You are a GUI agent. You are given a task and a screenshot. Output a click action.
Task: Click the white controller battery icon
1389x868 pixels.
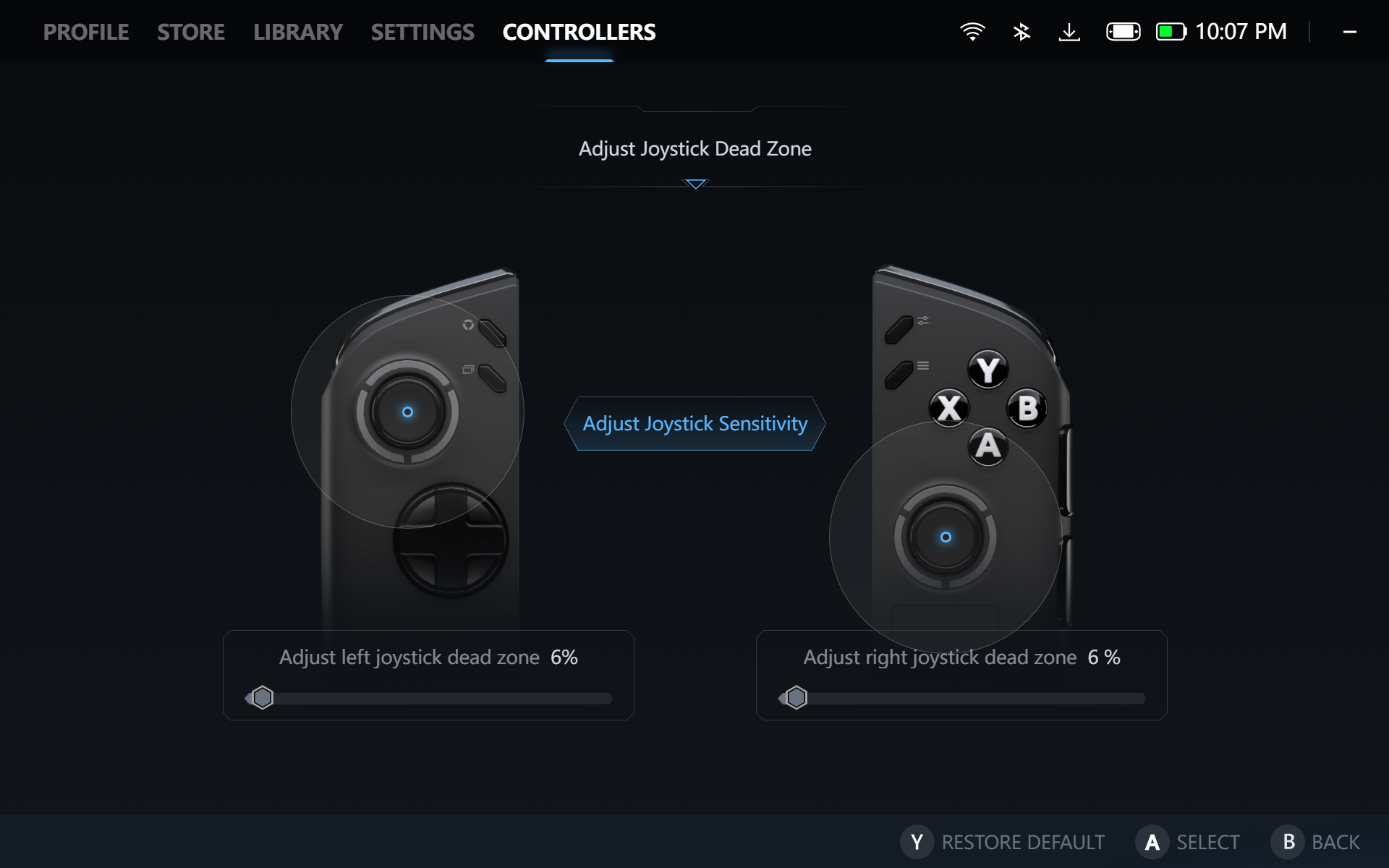(1123, 32)
